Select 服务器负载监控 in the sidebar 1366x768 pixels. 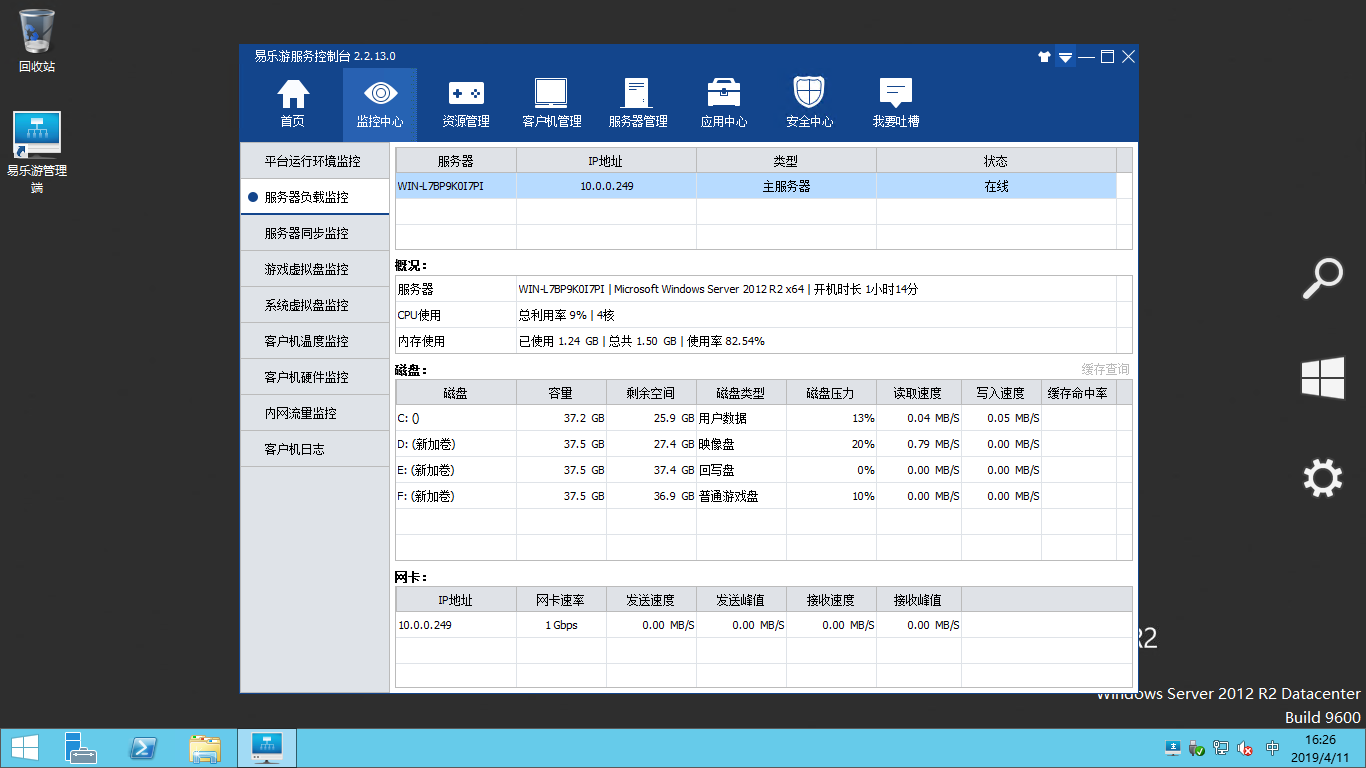(x=315, y=197)
